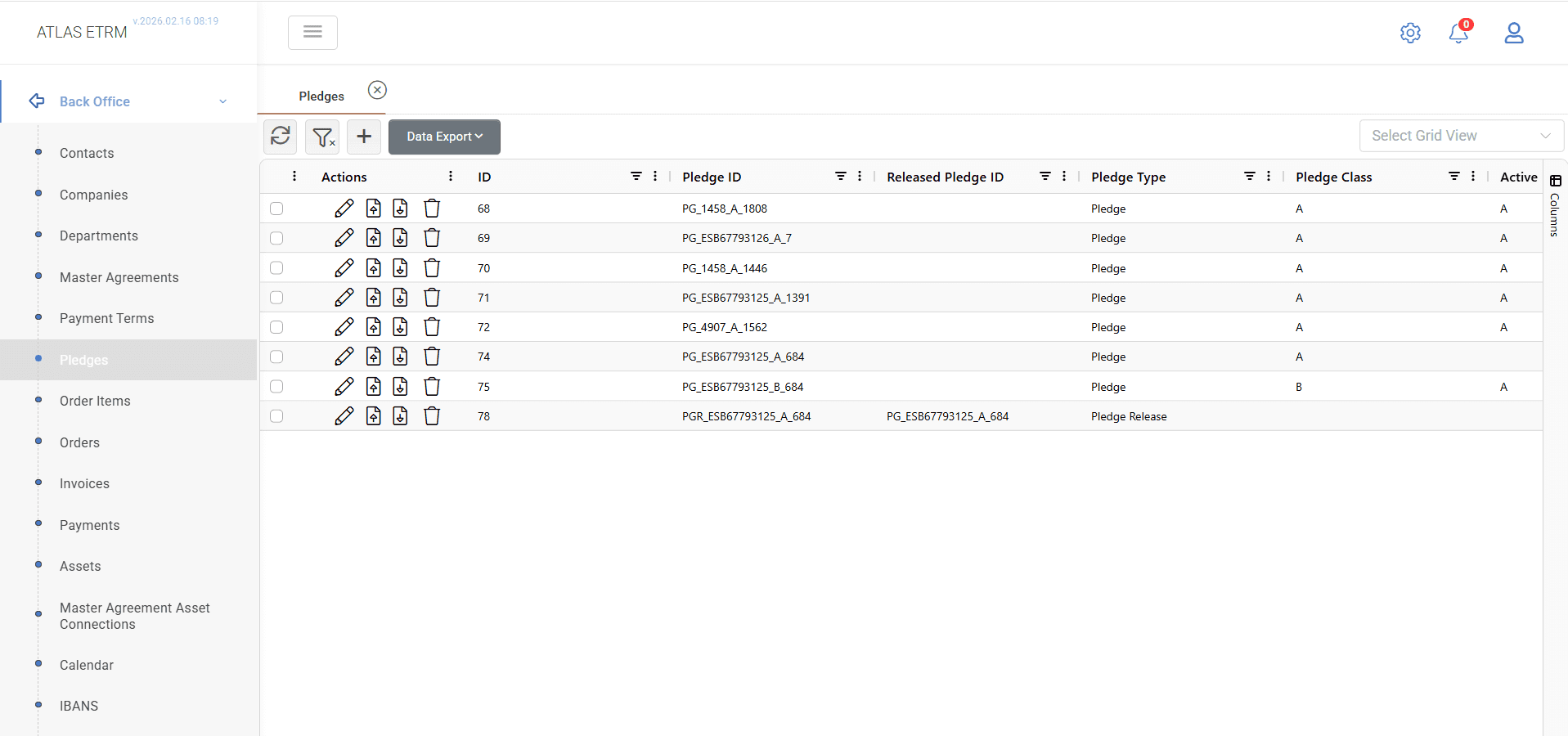Tick the checkbox for pledge ID 69
1568x736 pixels.
tap(276, 238)
